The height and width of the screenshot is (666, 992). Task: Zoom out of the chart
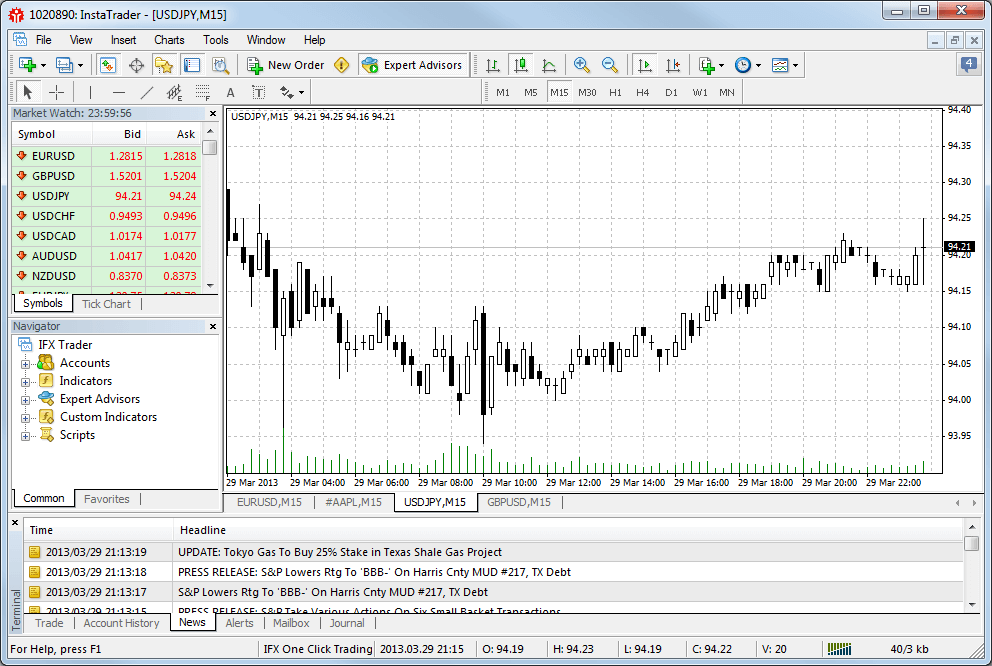click(609, 65)
